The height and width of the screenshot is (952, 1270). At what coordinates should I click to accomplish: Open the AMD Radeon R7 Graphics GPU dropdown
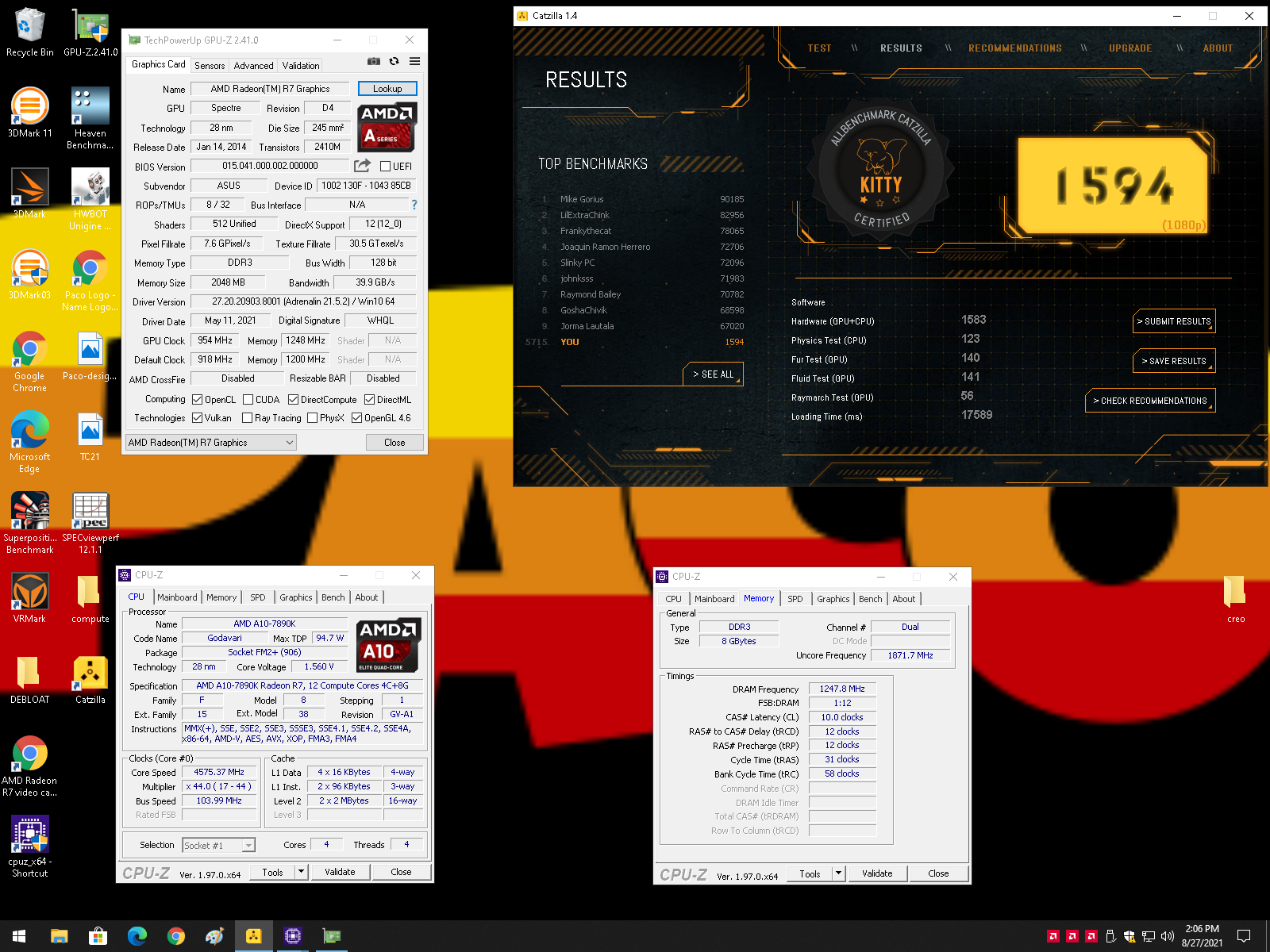click(x=211, y=443)
